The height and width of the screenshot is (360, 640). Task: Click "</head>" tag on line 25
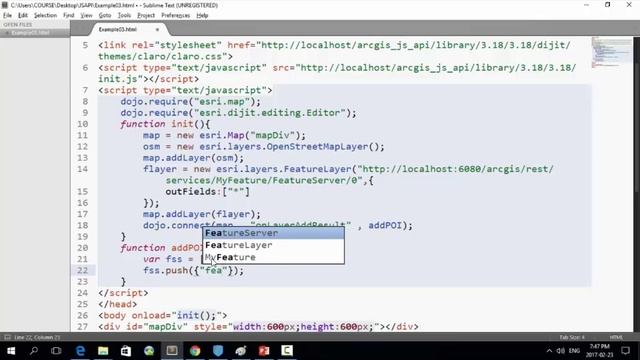(x=118, y=304)
